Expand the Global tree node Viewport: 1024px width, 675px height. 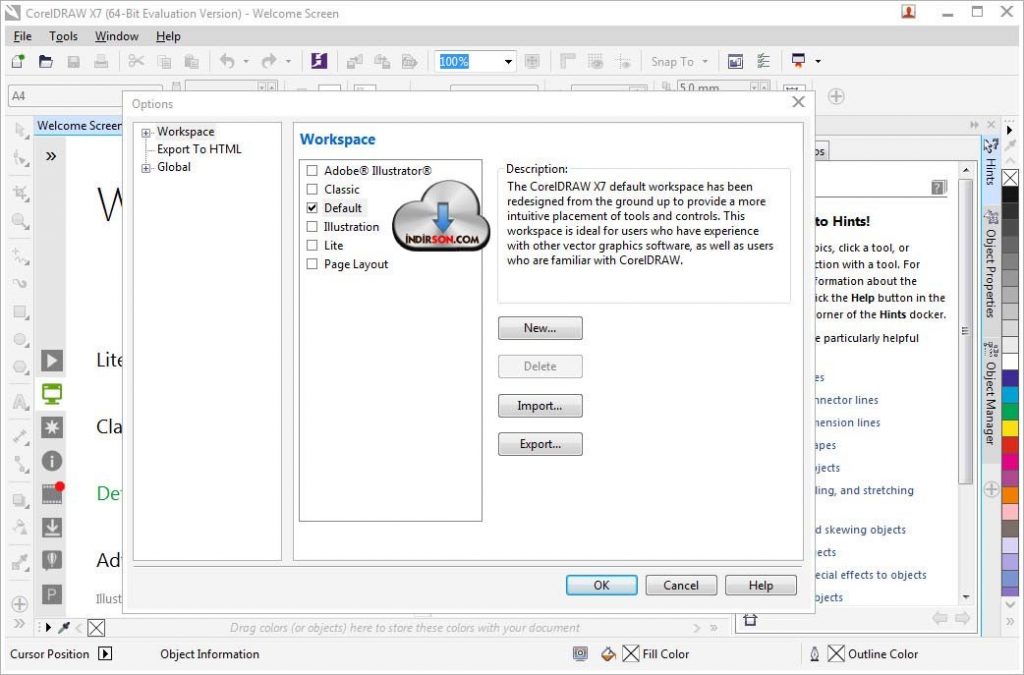point(146,168)
